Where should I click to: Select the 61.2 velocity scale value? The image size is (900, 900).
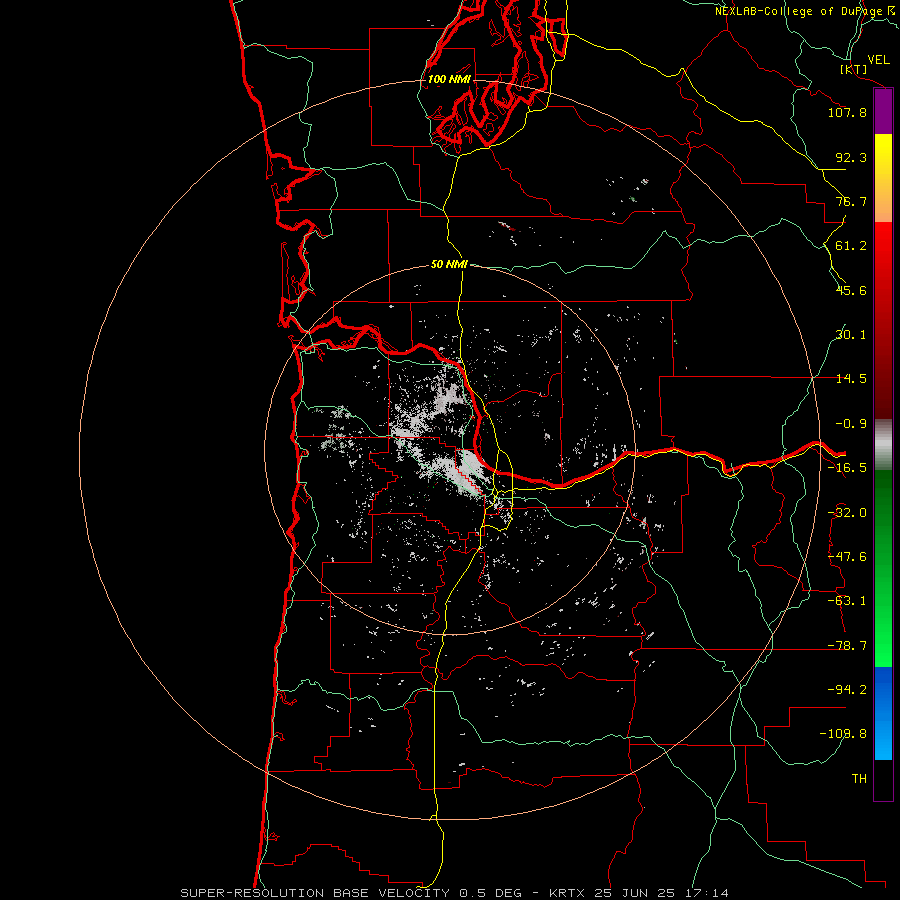(x=851, y=246)
